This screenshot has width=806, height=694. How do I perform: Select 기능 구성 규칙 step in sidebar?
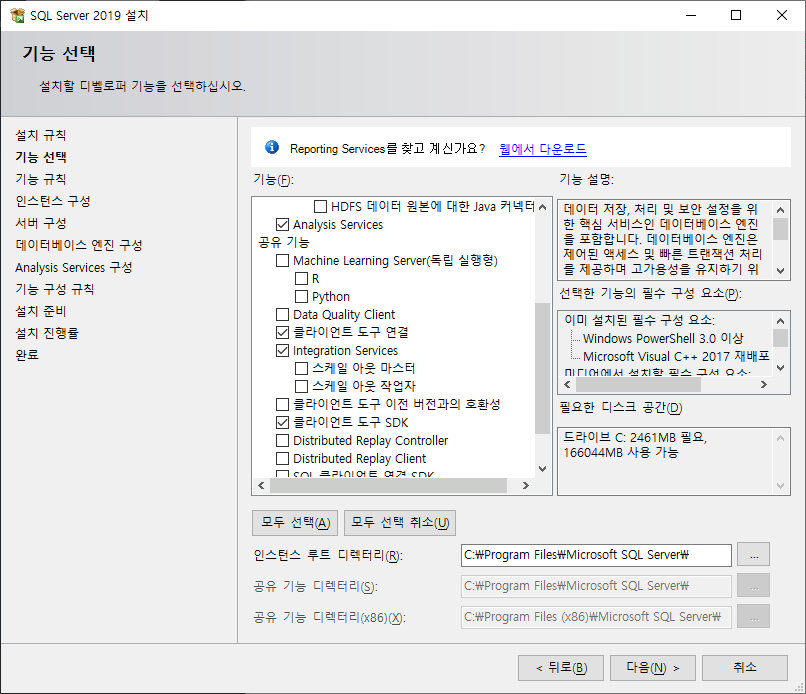[x=55, y=289]
